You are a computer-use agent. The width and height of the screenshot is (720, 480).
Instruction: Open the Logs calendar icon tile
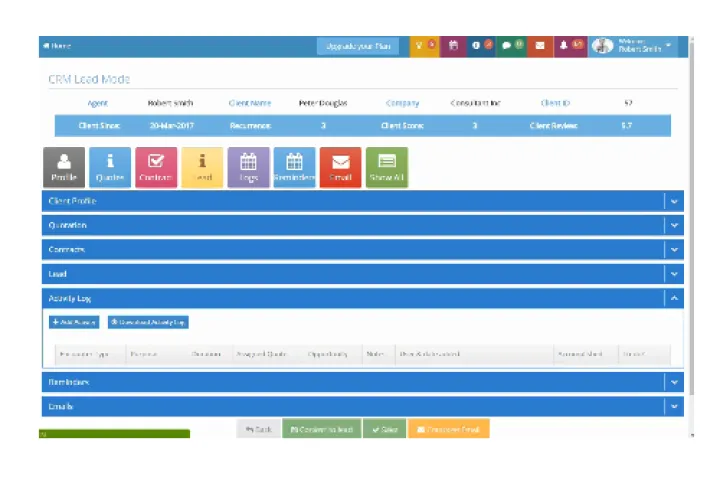pos(248,167)
